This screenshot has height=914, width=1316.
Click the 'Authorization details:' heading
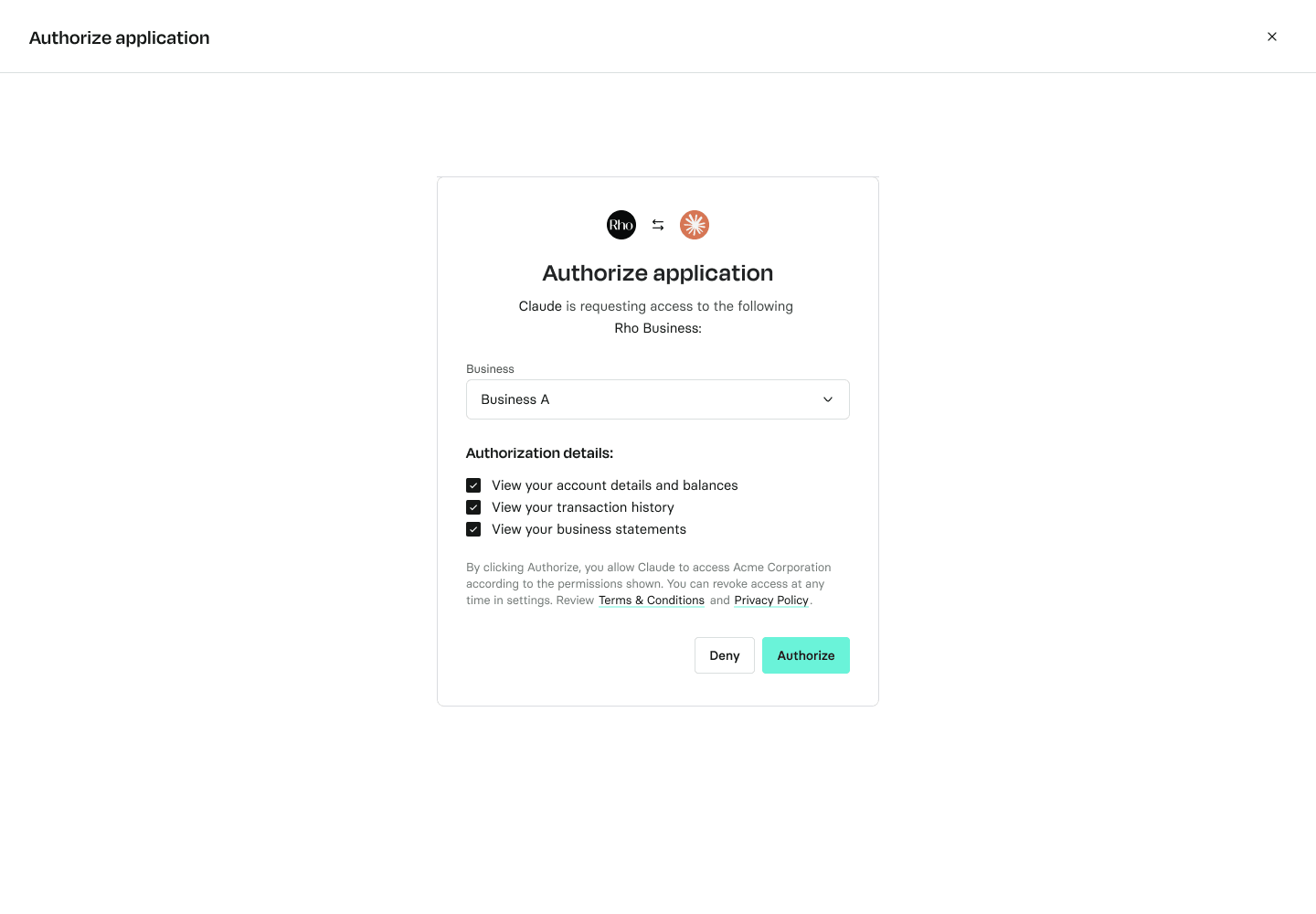(539, 453)
